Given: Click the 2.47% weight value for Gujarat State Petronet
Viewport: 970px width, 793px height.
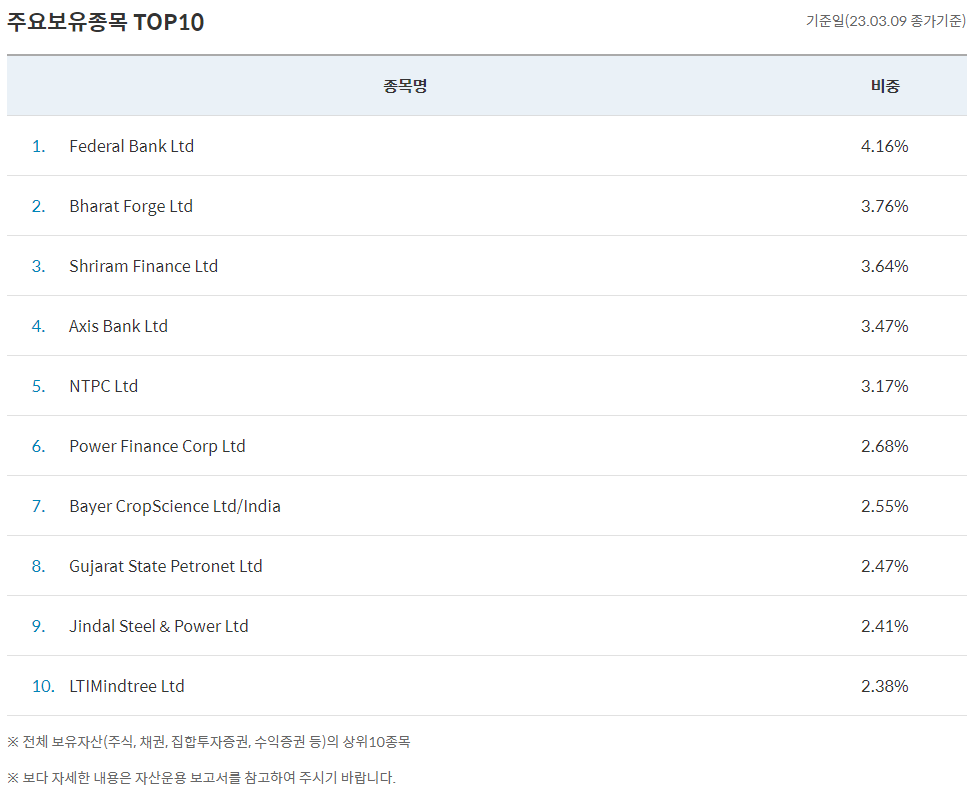Looking at the screenshot, I should [885, 566].
